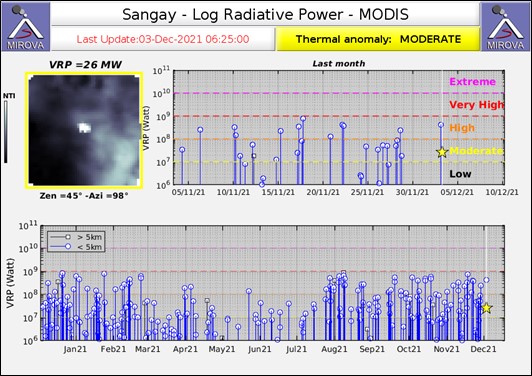Click the Very High threshold label

pos(476,105)
